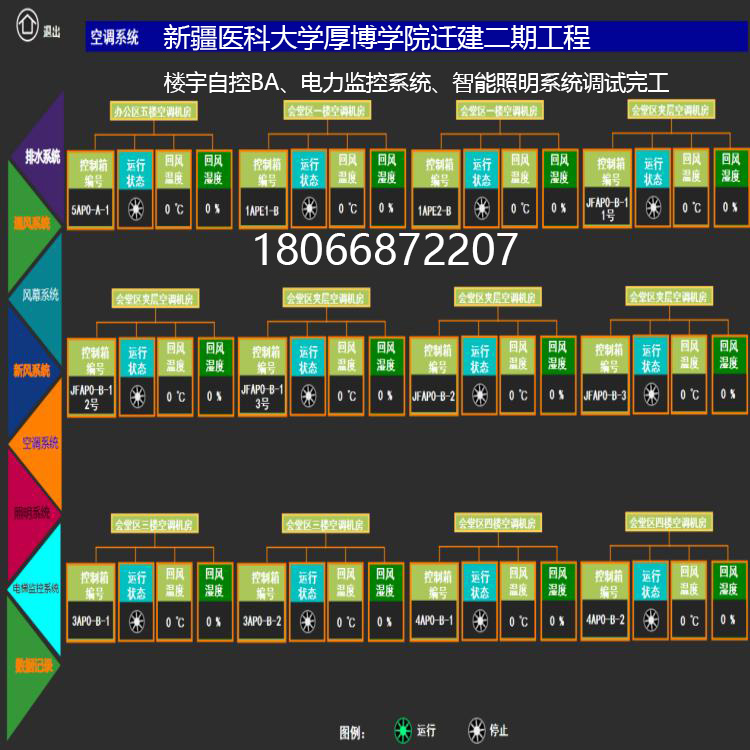Click the 回风温度 value for unit 3APO-B-2
Viewport: 750px width, 750px height.
point(347,621)
